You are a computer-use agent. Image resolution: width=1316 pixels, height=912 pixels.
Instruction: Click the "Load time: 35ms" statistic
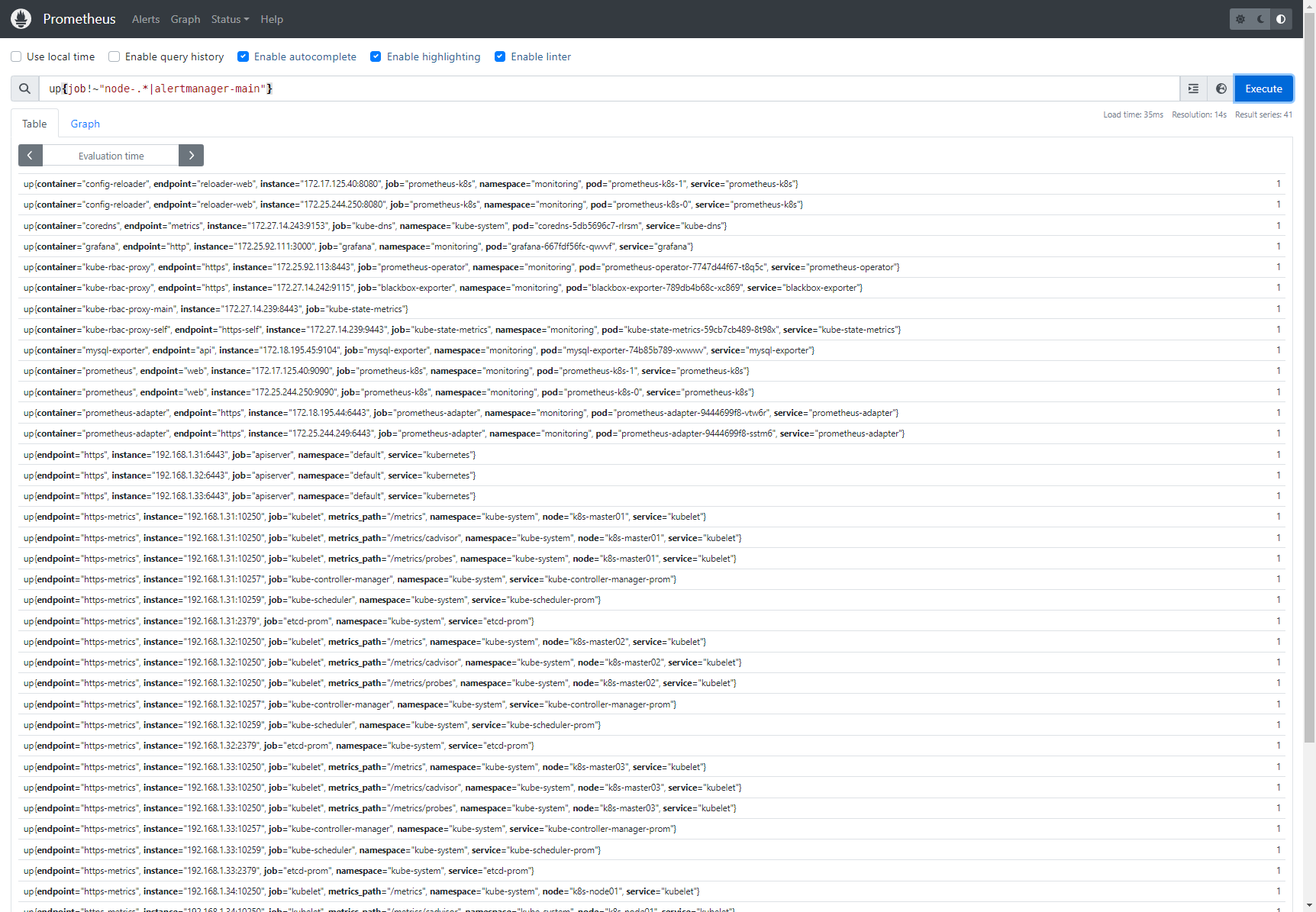click(x=1134, y=115)
